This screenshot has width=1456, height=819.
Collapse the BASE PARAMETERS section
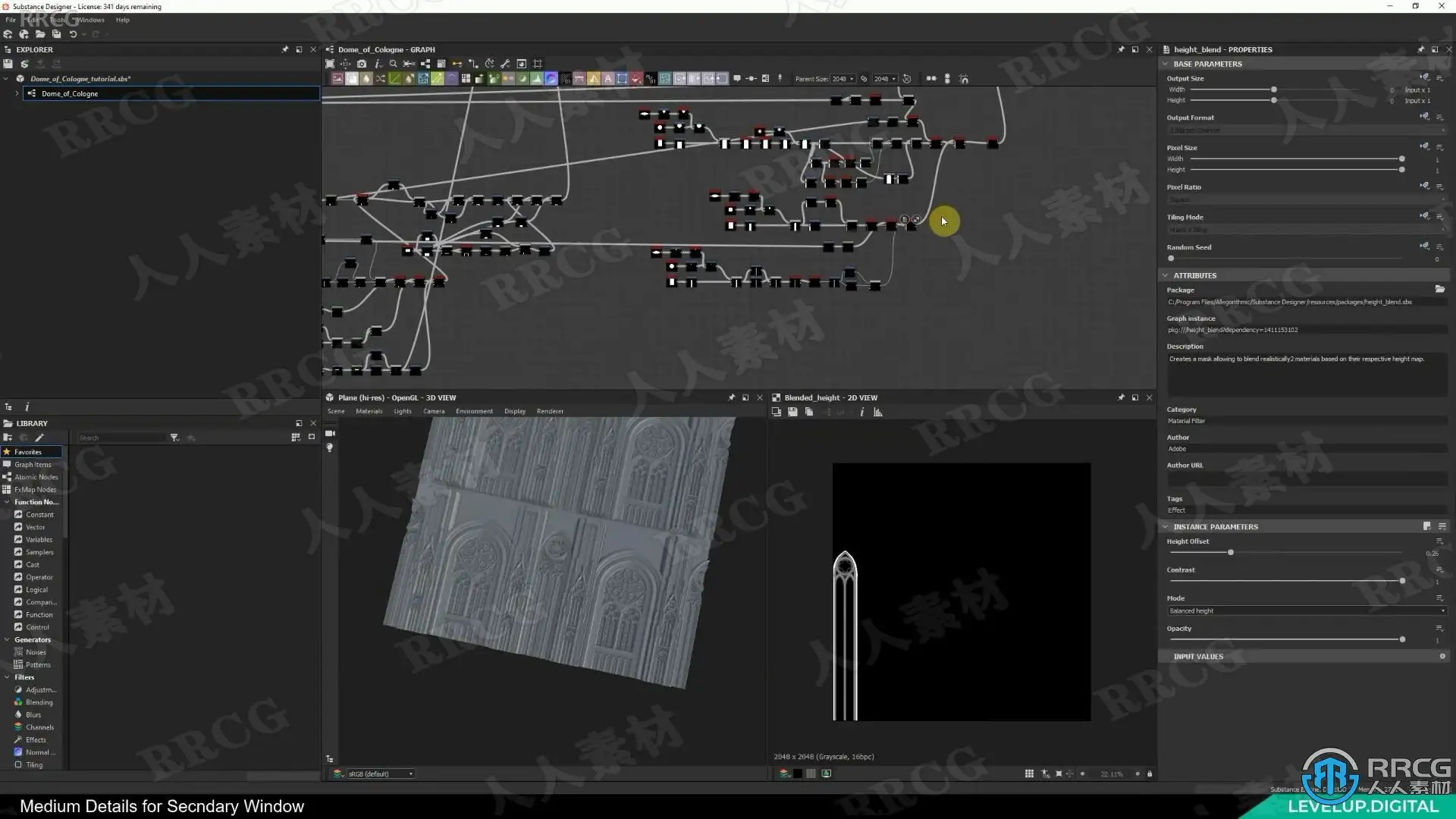tap(1166, 64)
